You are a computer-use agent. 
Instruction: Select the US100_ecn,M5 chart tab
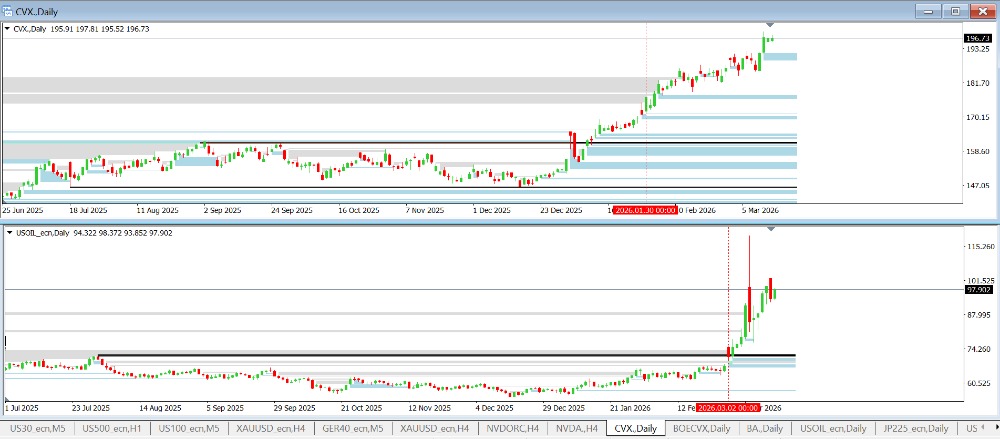coord(189,428)
